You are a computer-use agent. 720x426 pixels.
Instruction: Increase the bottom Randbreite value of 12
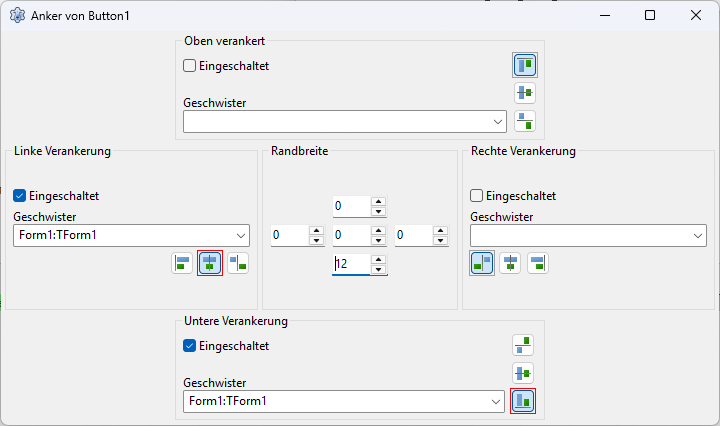coord(378,260)
